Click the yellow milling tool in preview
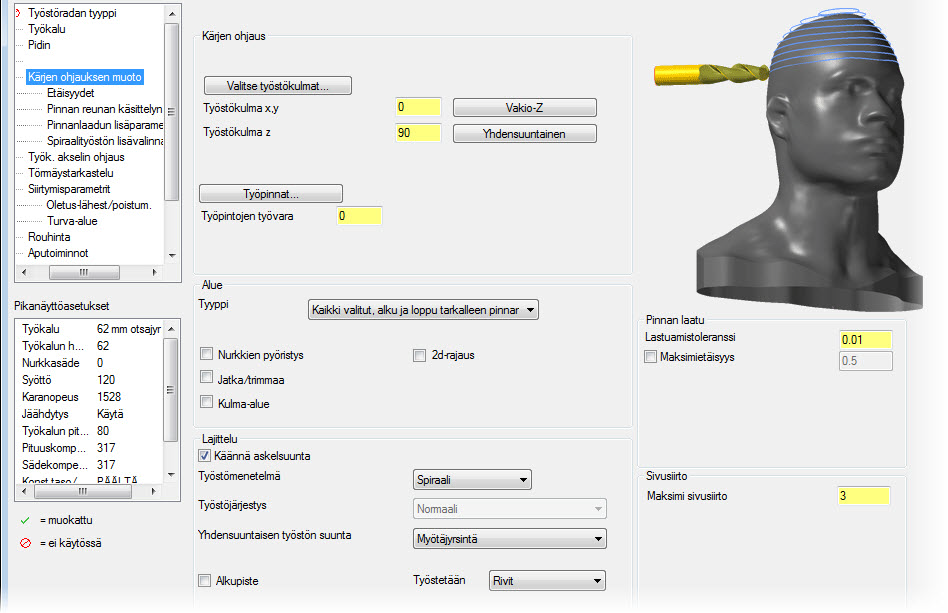948x613 pixels. tap(711, 74)
